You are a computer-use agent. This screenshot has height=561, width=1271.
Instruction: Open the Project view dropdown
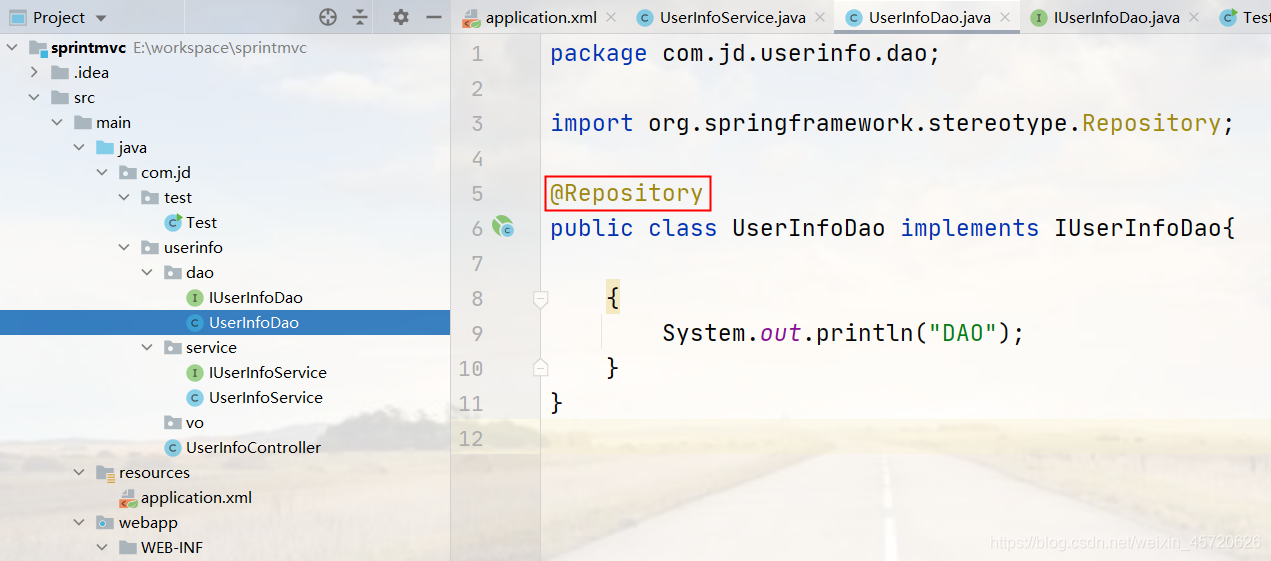[x=100, y=18]
